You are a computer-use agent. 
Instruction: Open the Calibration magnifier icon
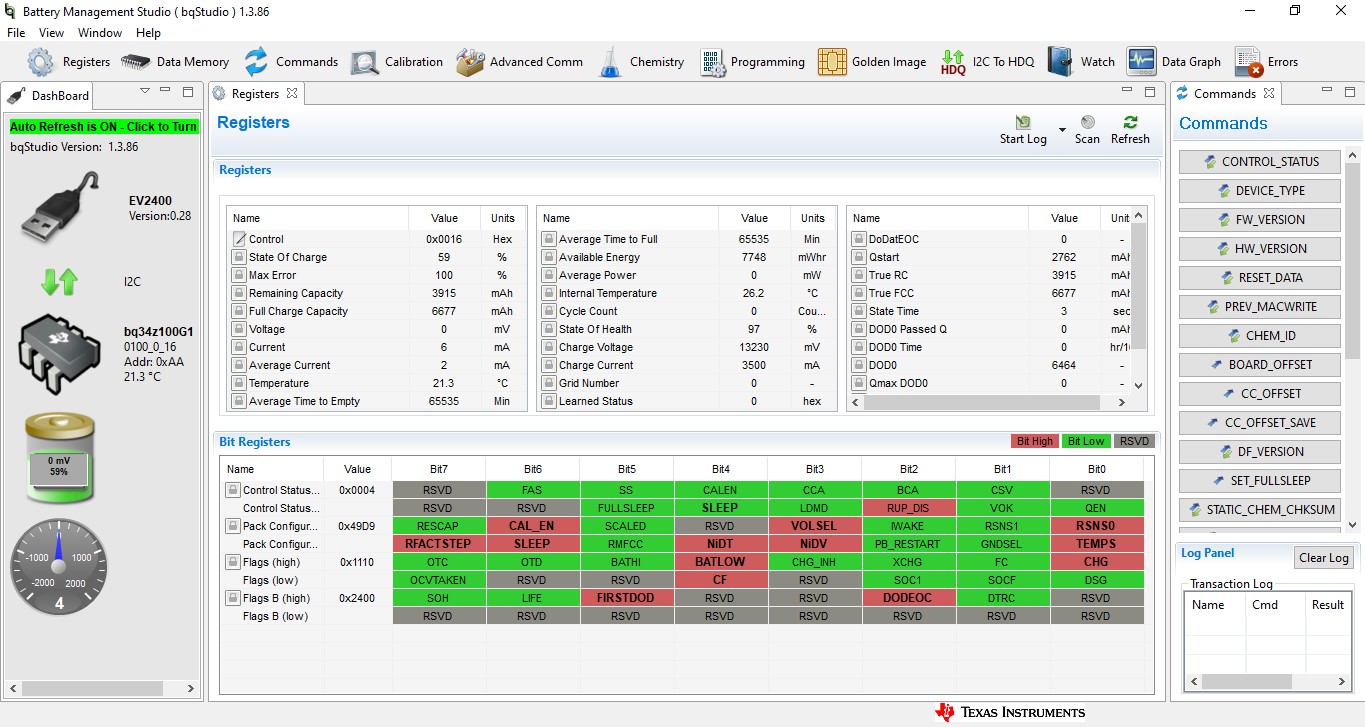(x=364, y=62)
